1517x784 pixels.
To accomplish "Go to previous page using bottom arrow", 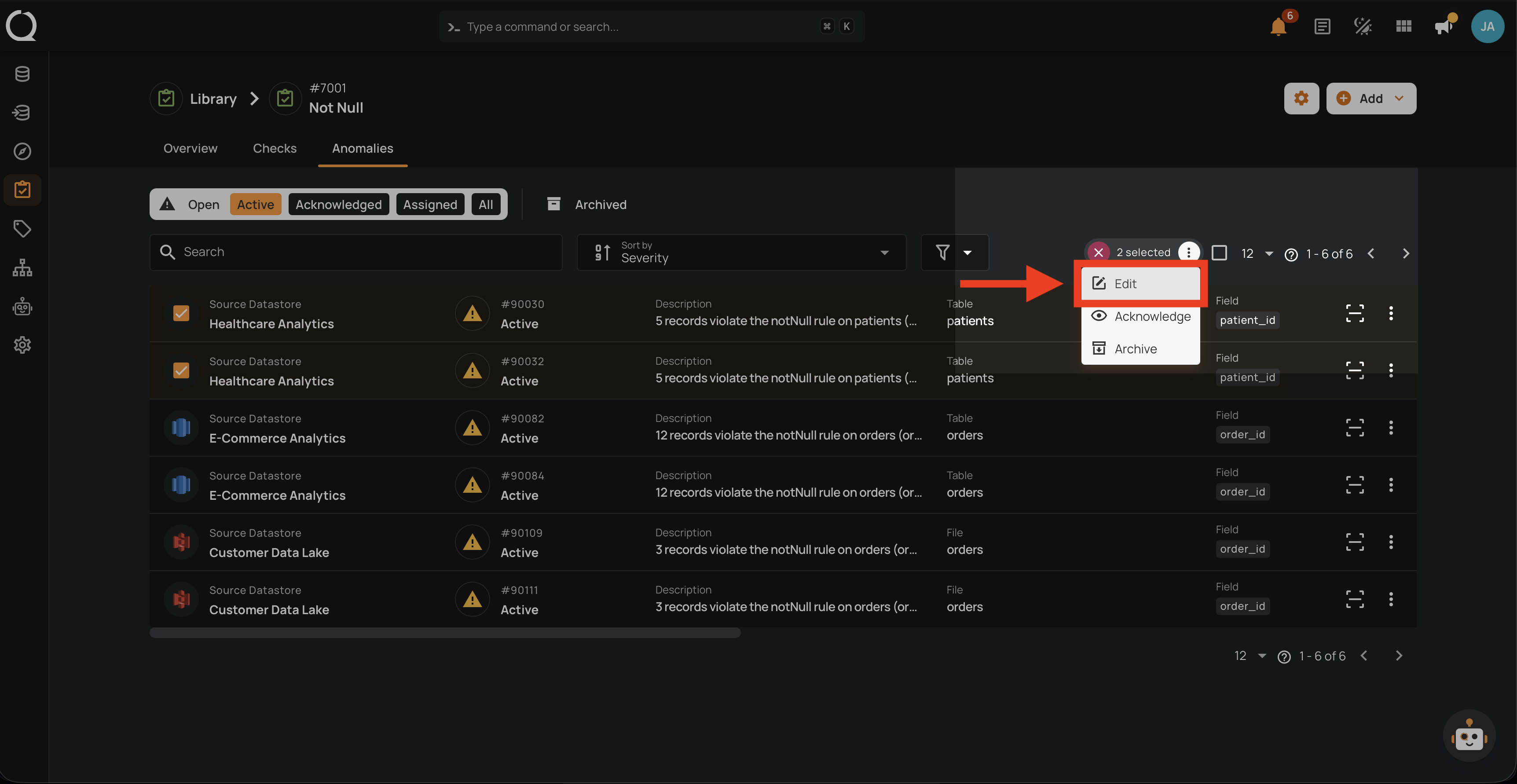I will [x=1364, y=656].
